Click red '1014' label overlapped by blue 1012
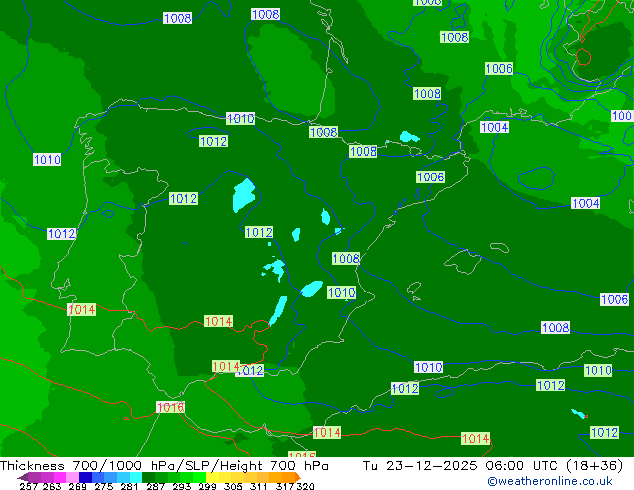 (x=226, y=366)
